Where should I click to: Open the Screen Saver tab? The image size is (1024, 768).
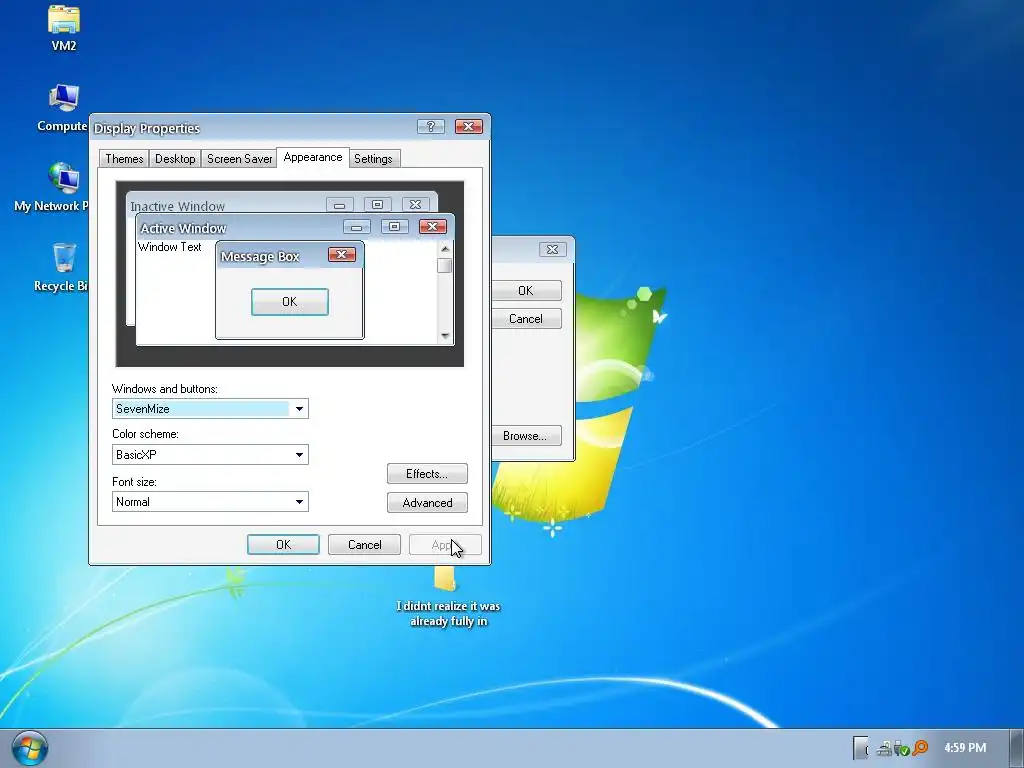coord(239,159)
